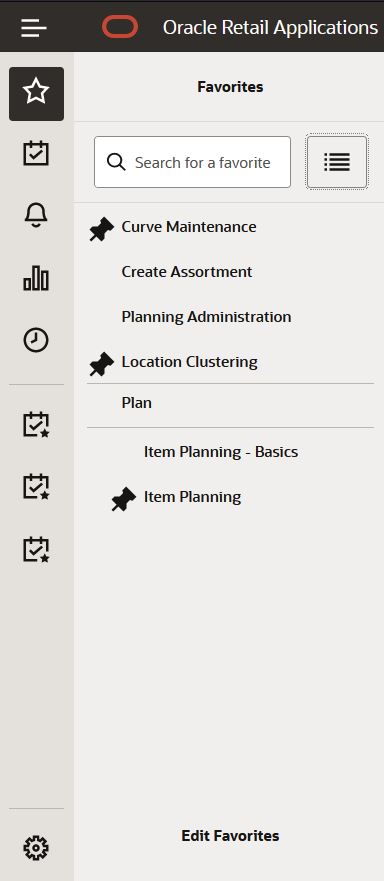
Task: Open the Favorites star icon
Action: 37,94
